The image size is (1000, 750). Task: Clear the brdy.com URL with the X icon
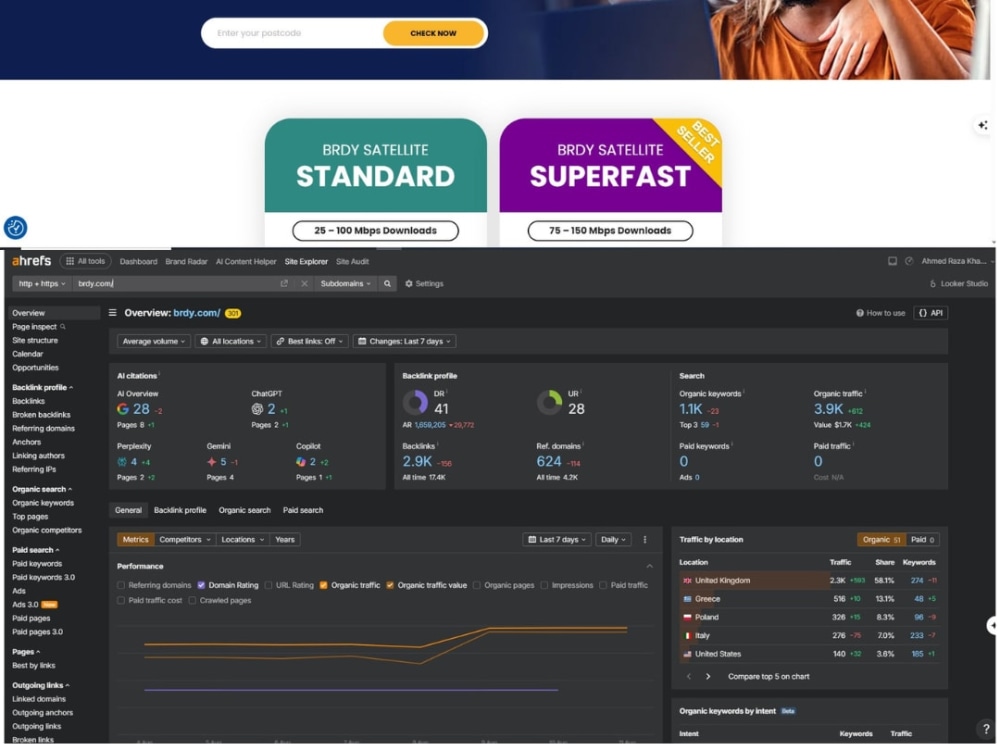304,284
